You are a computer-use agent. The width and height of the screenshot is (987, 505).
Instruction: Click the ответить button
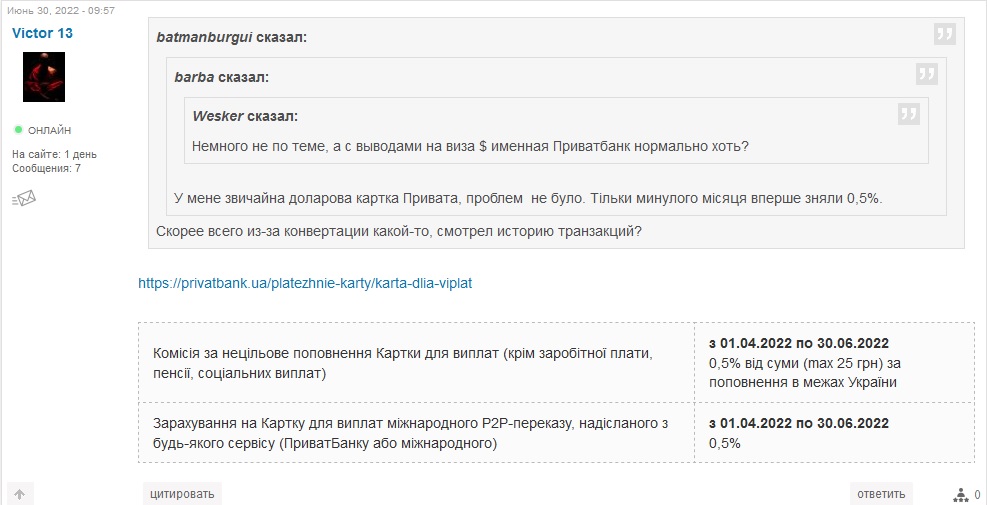point(881,494)
